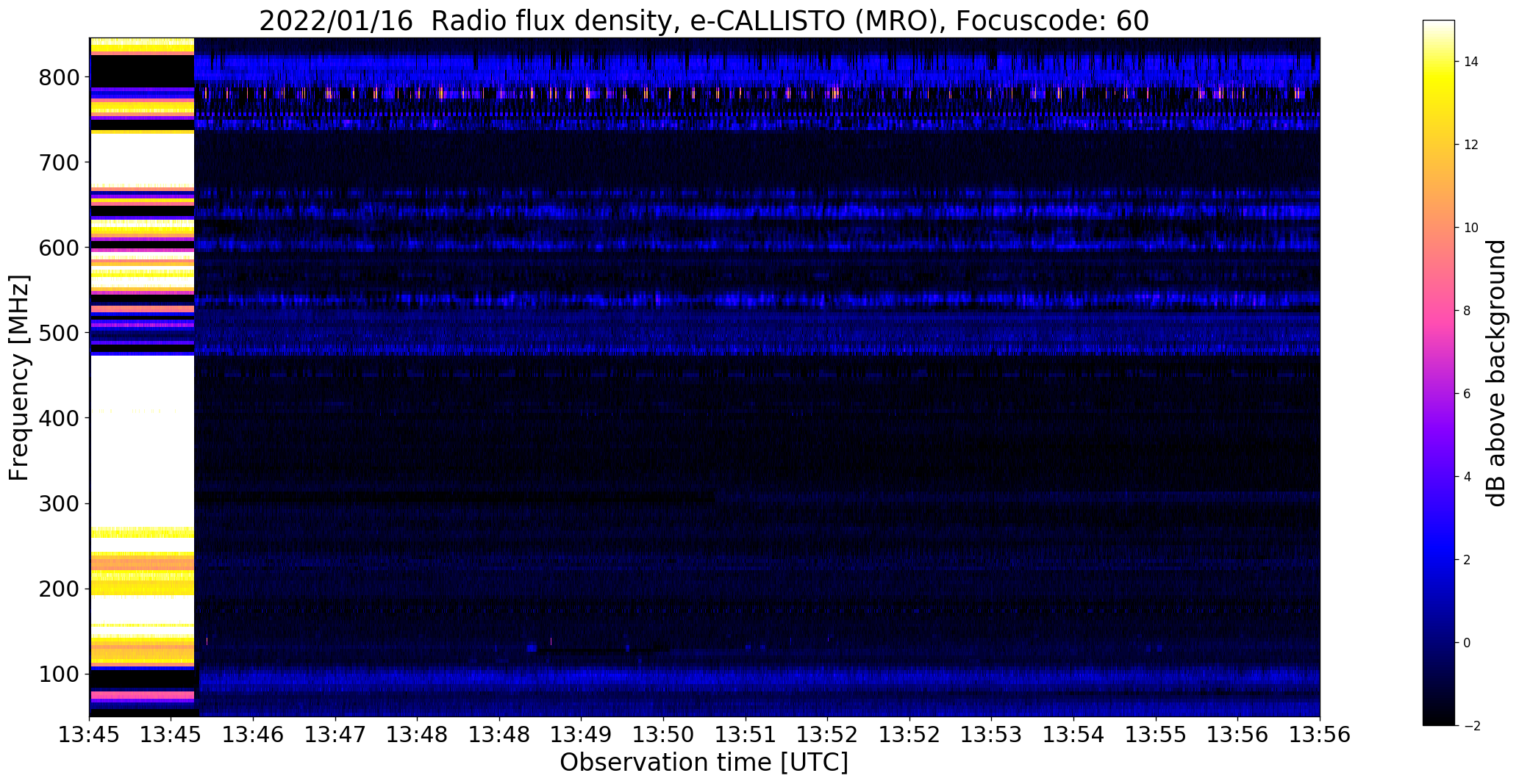This screenshot has height=784, width=1519.
Task: Pick the colorbar tick labeled 14
Action: 1471,62
